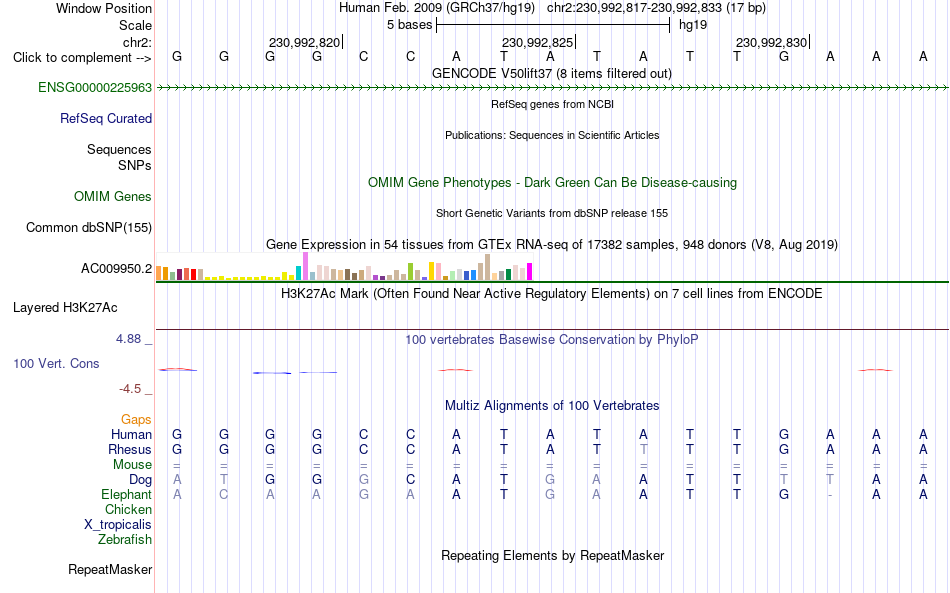
Task: Open the AC009950.2 GTEx gene label
Action: 116,268
